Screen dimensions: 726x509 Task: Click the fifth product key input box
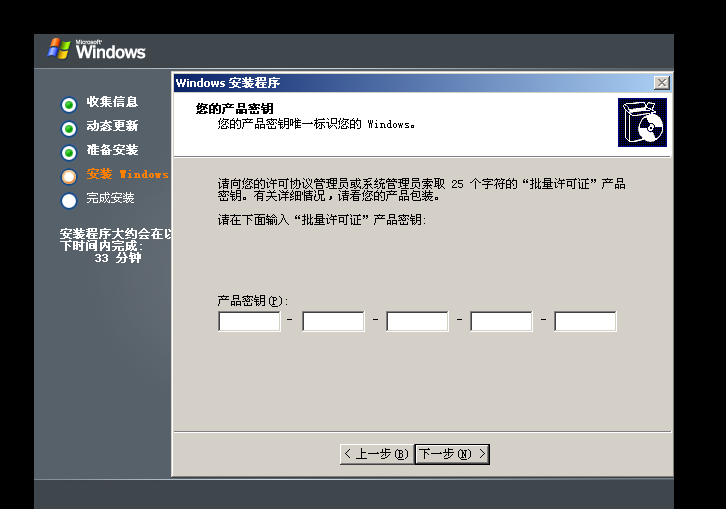pyautogui.click(x=585, y=321)
